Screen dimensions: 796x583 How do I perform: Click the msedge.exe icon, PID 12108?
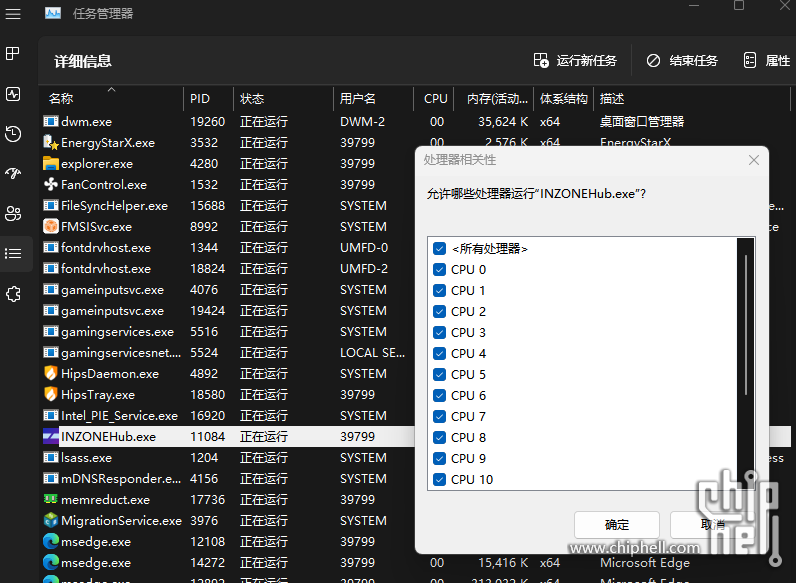pyautogui.click(x=50, y=541)
